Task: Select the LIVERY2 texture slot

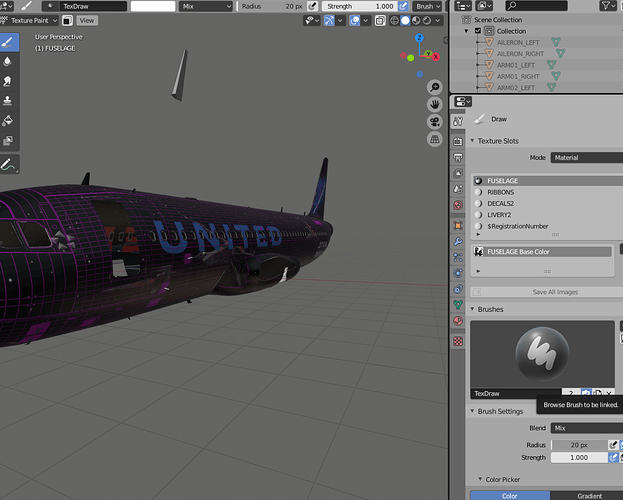Action: click(x=548, y=215)
